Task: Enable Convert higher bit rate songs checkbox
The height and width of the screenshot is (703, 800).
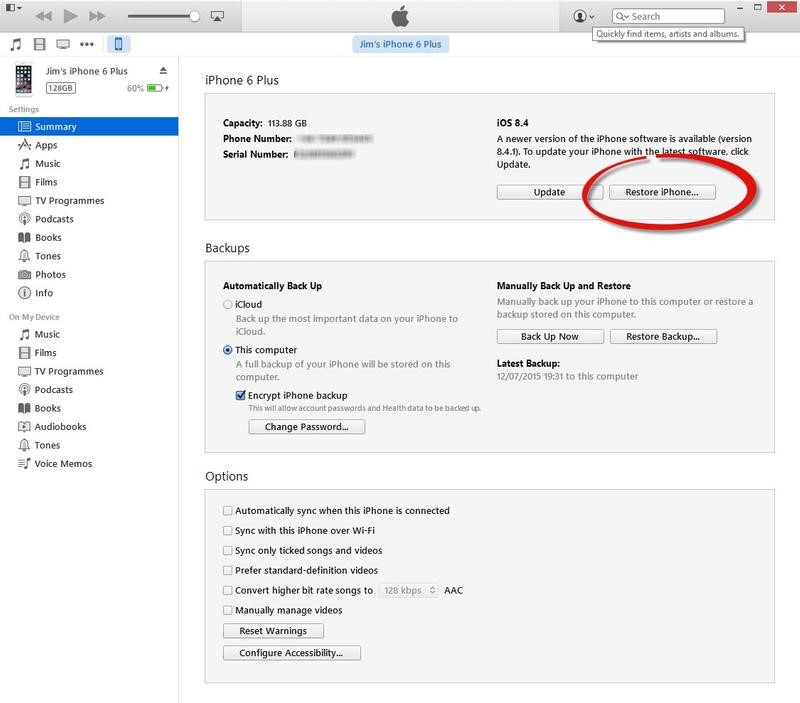Action: pos(228,590)
